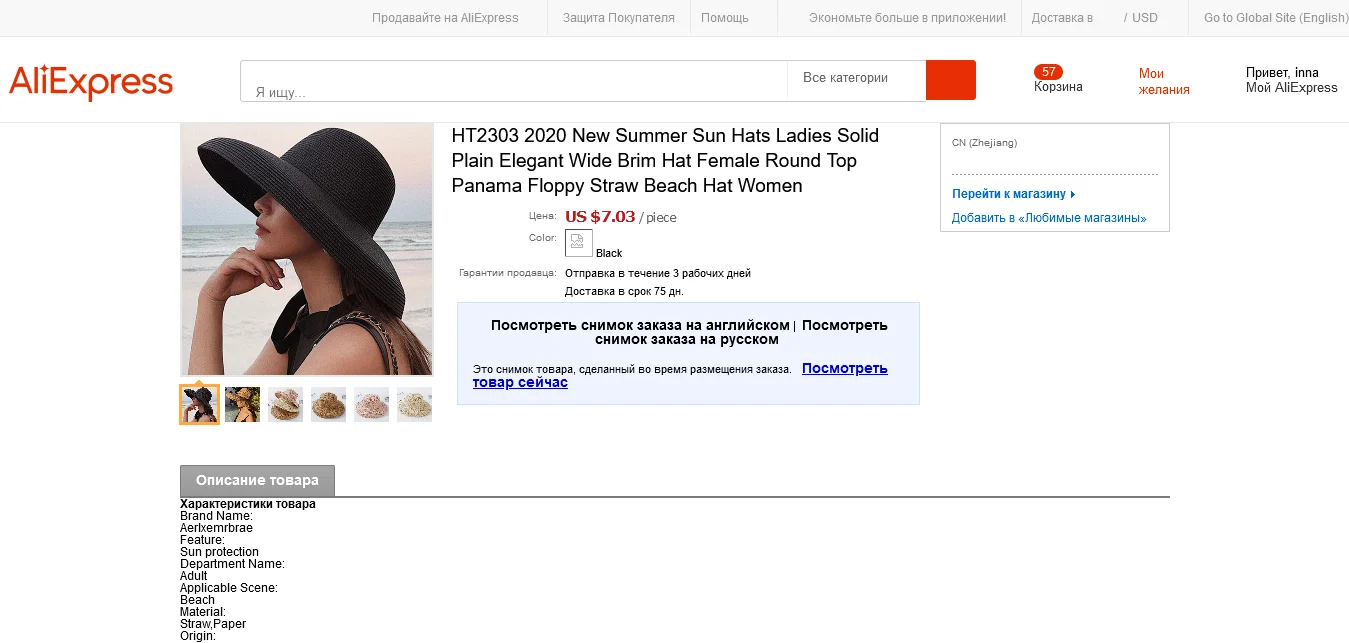Viewport: 1349px width, 643px height.
Task: Select the pink hat thumbnail
Action: [x=371, y=404]
